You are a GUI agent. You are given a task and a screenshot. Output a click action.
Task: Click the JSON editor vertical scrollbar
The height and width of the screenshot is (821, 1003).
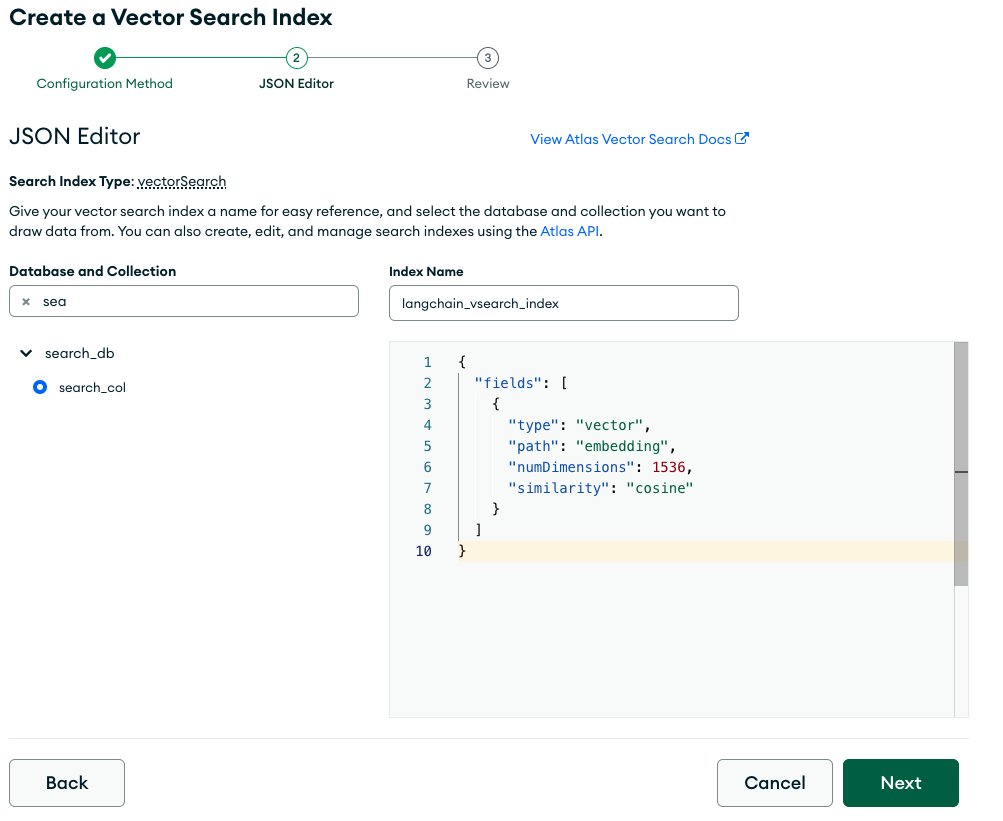[x=961, y=464]
